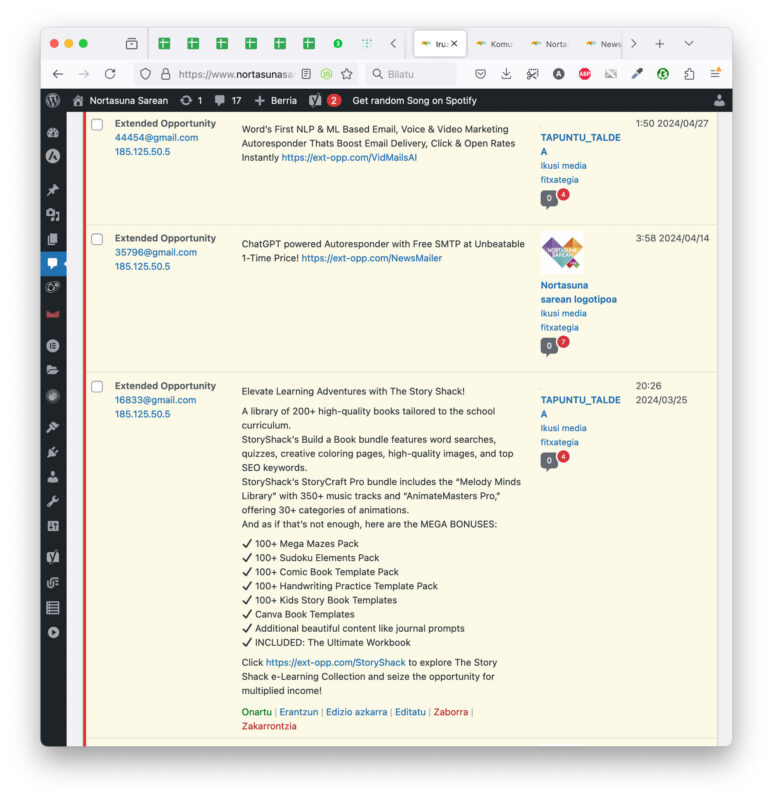The height and width of the screenshot is (800, 773).
Task: Open the extensions puzzle icon
Action: click(x=689, y=74)
